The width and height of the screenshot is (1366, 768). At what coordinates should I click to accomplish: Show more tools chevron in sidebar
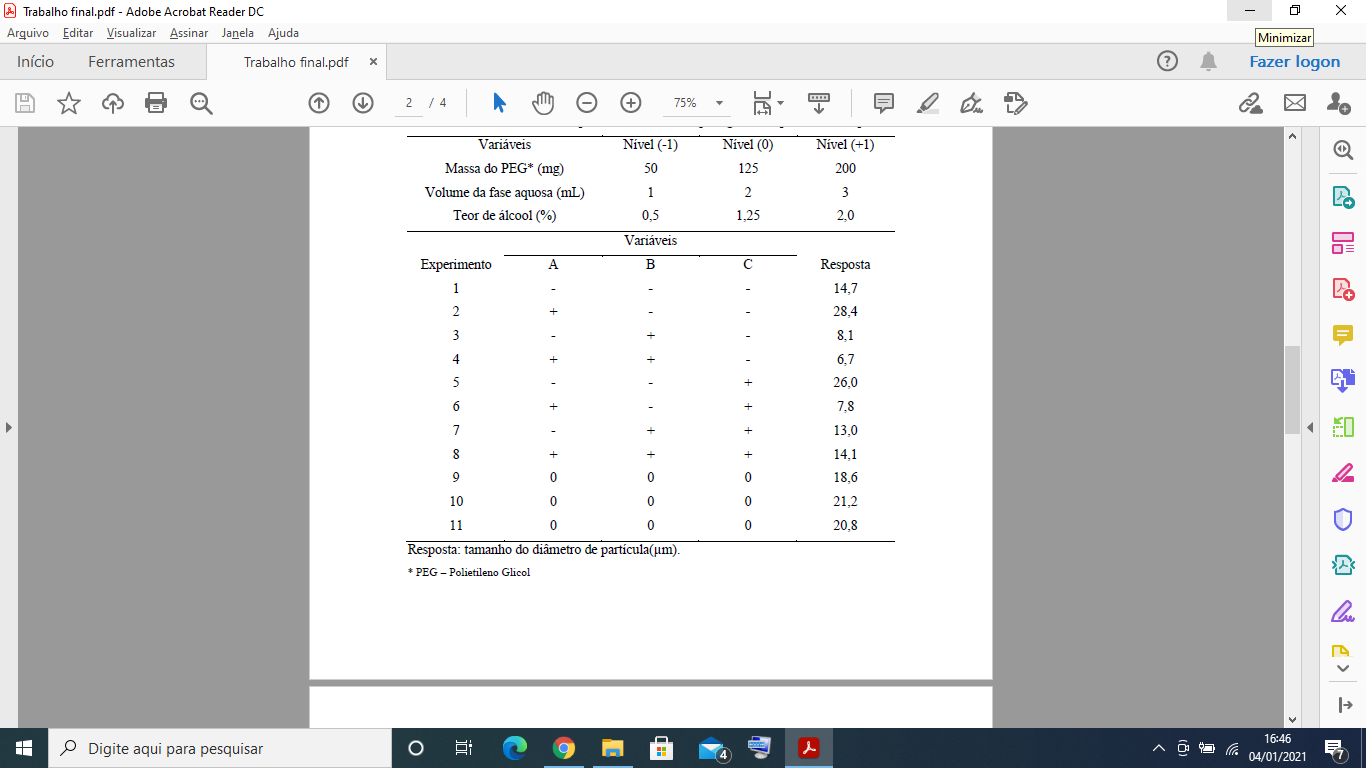point(1342,668)
